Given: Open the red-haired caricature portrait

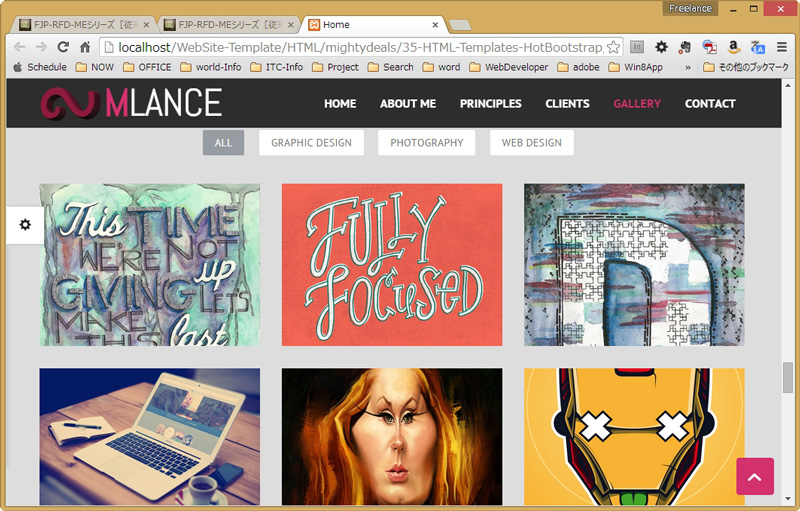Looking at the screenshot, I should click(392, 437).
